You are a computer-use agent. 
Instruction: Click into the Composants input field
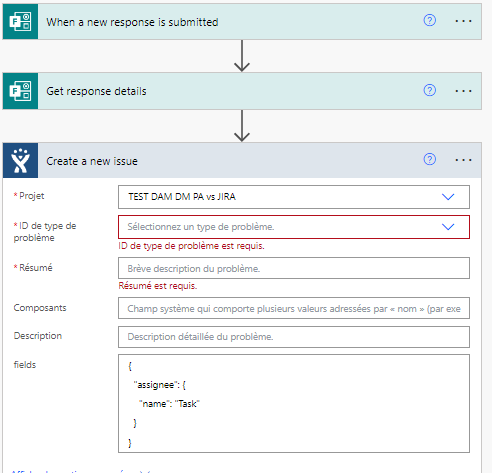click(x=294, y=308)
